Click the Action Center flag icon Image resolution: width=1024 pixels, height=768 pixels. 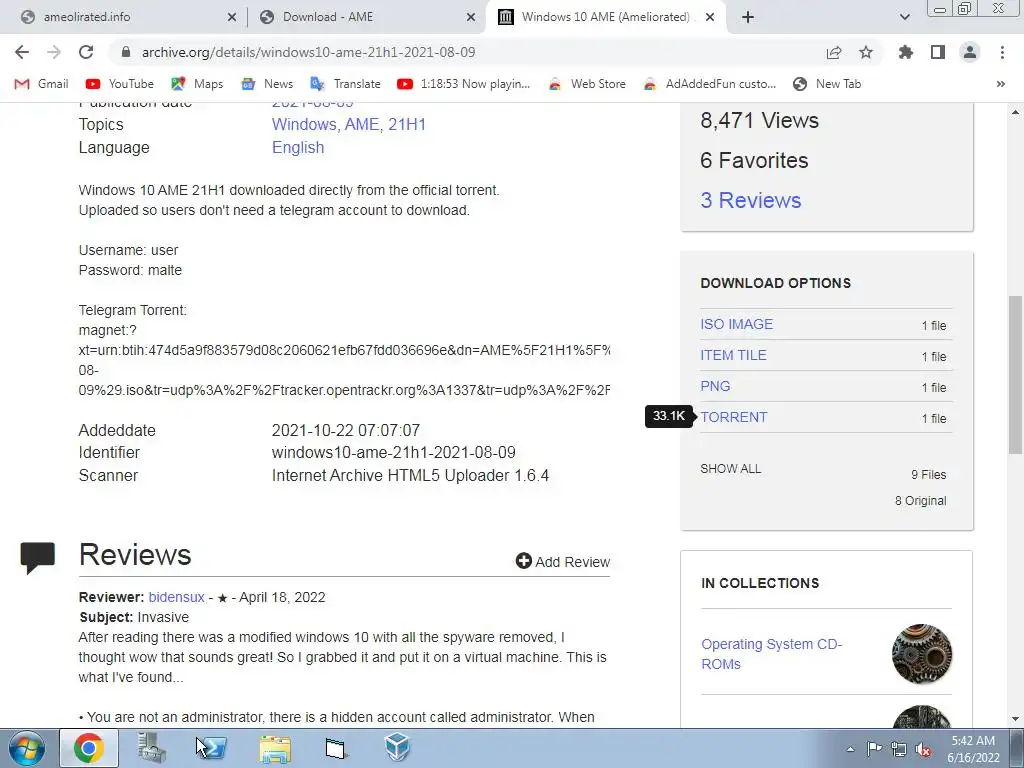tap(874, 749)
